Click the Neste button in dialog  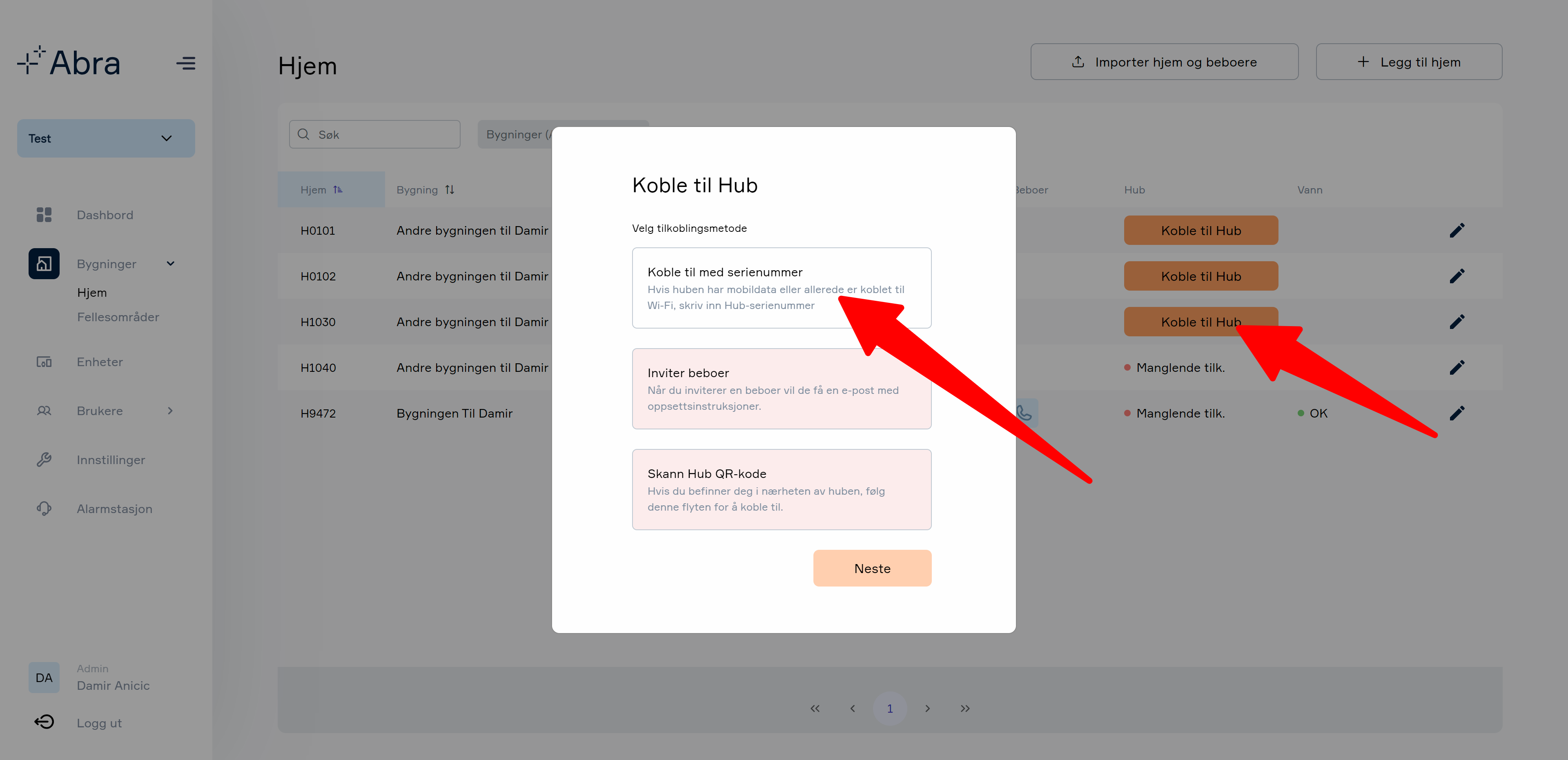point(872,568)
